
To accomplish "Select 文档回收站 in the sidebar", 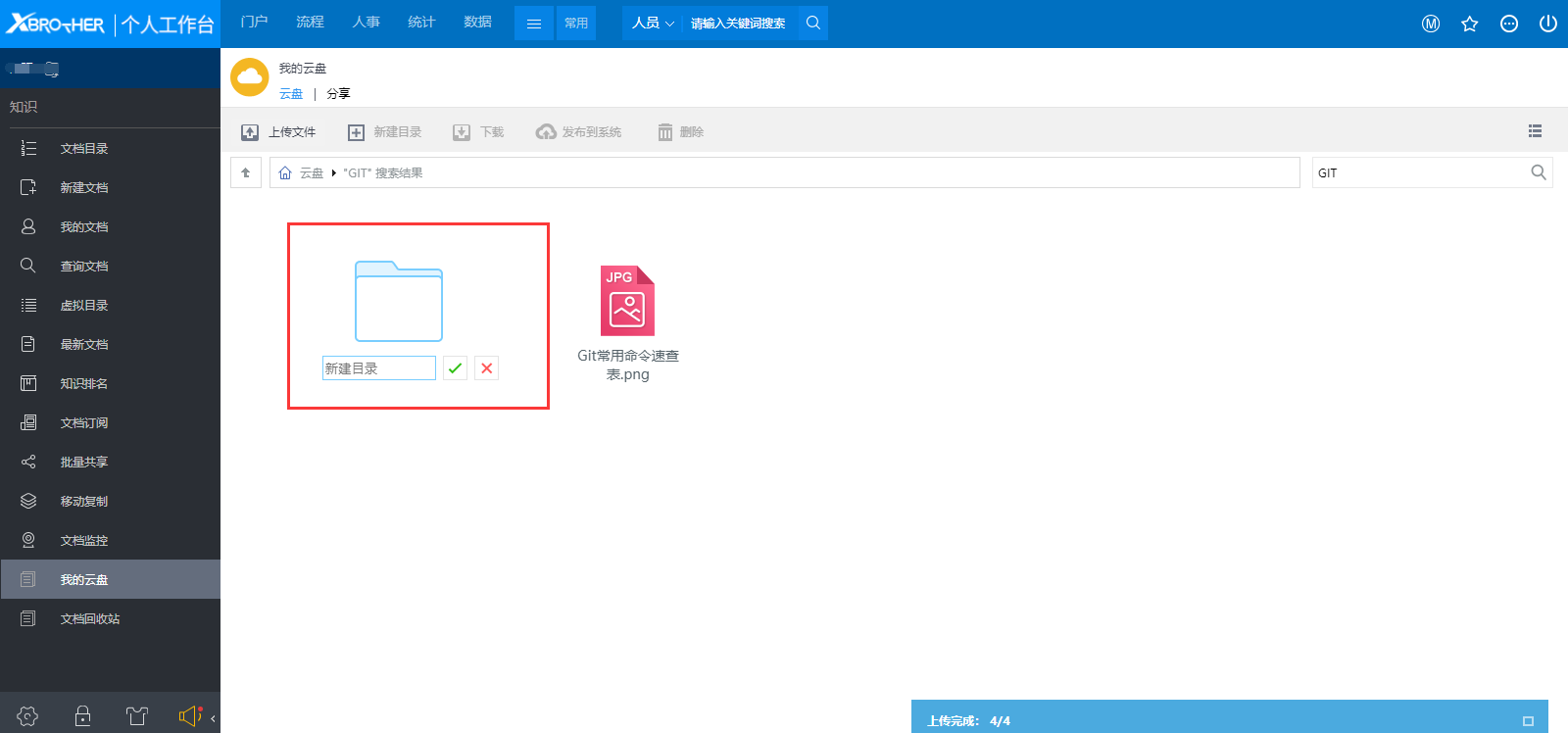I will pyautogui.click(x=90, y=619).
